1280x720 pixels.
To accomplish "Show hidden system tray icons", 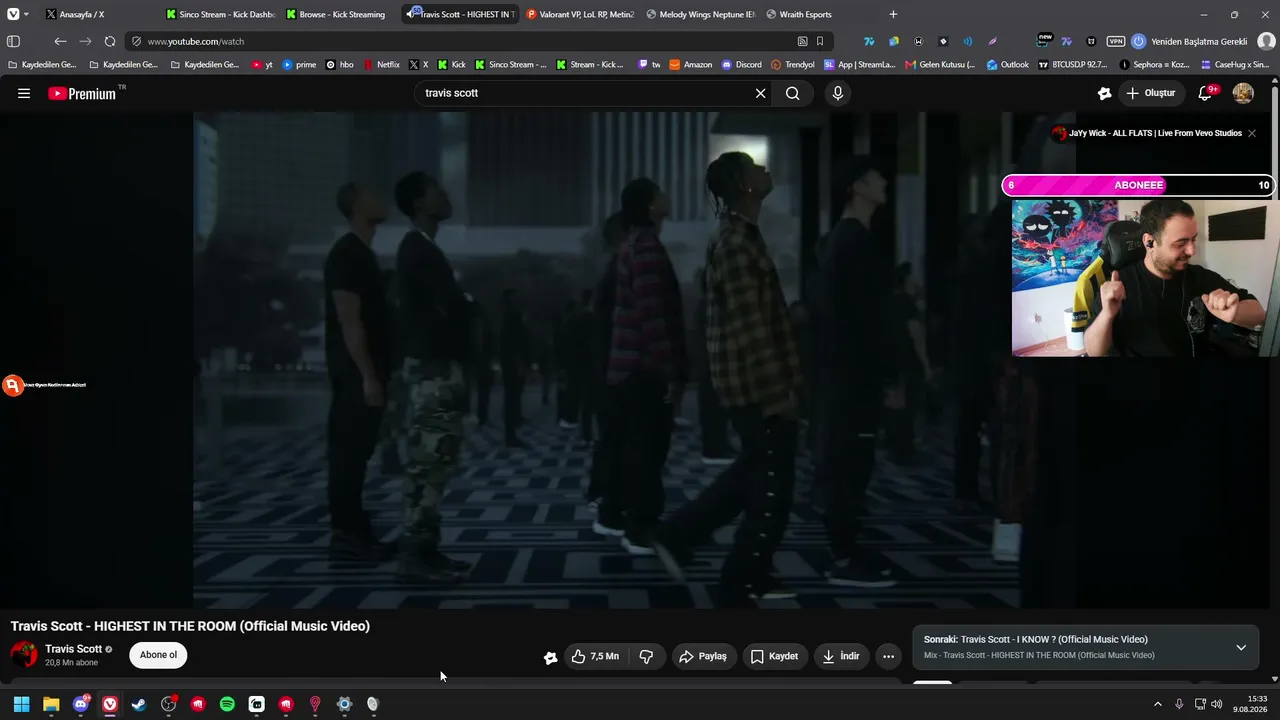I will point(1158,704).
